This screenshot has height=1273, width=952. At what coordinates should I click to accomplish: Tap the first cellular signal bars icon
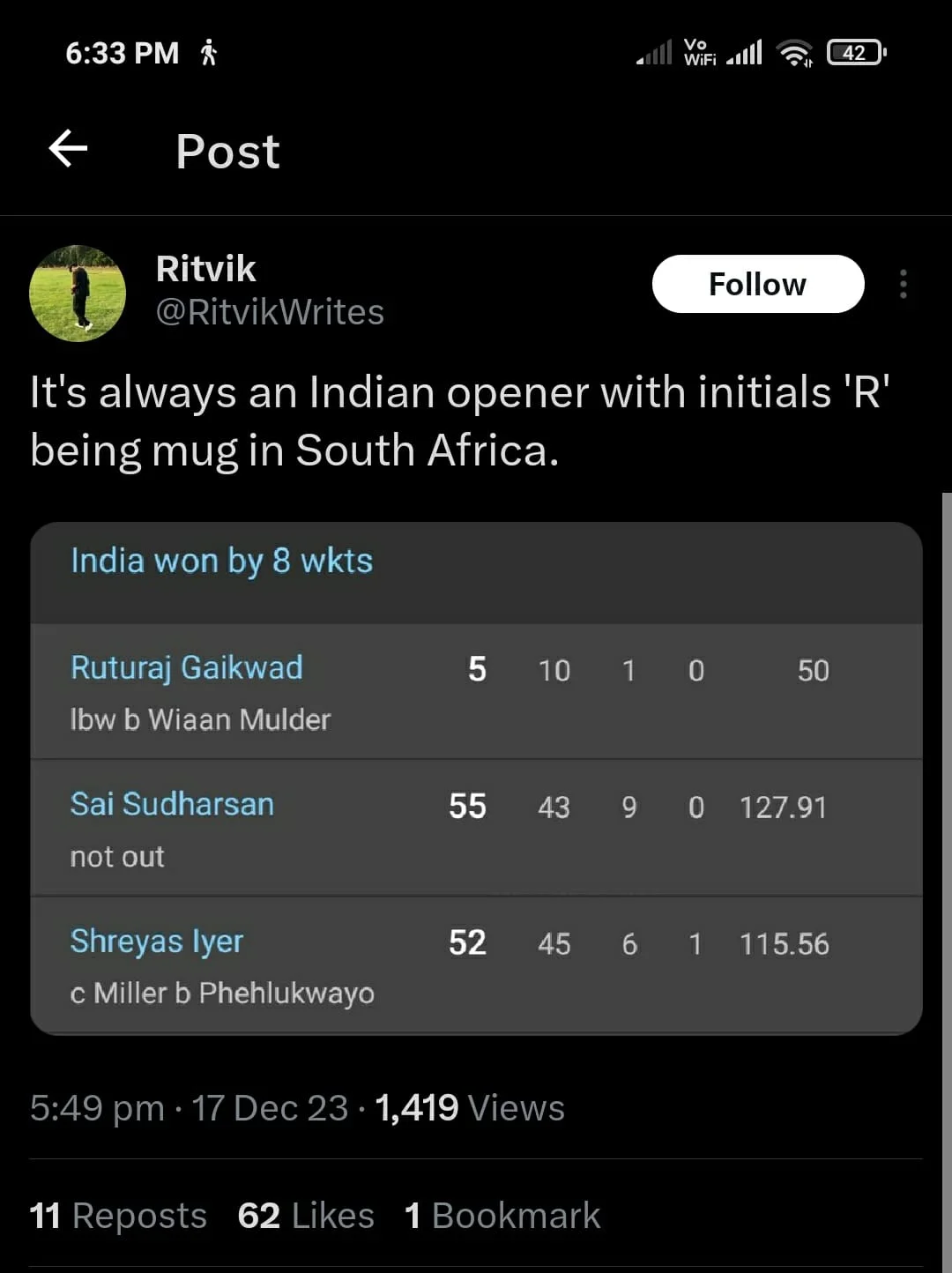[654, 53]
